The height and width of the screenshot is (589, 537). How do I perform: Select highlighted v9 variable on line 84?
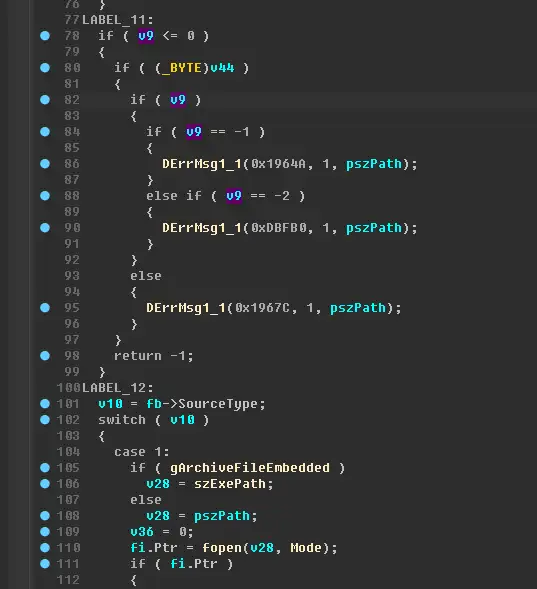point(194,132)
